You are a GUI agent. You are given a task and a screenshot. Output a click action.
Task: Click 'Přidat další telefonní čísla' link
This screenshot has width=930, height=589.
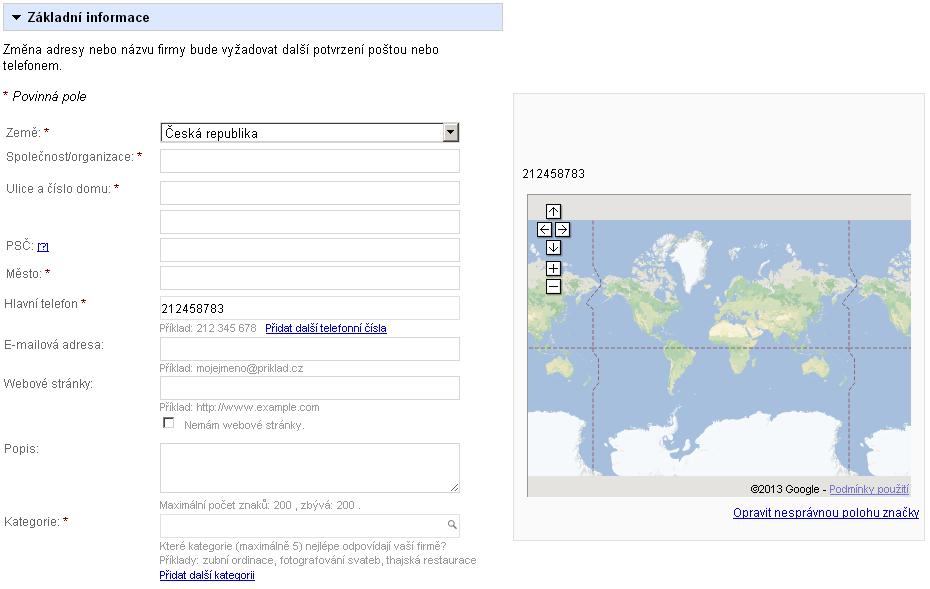(326, 328)
